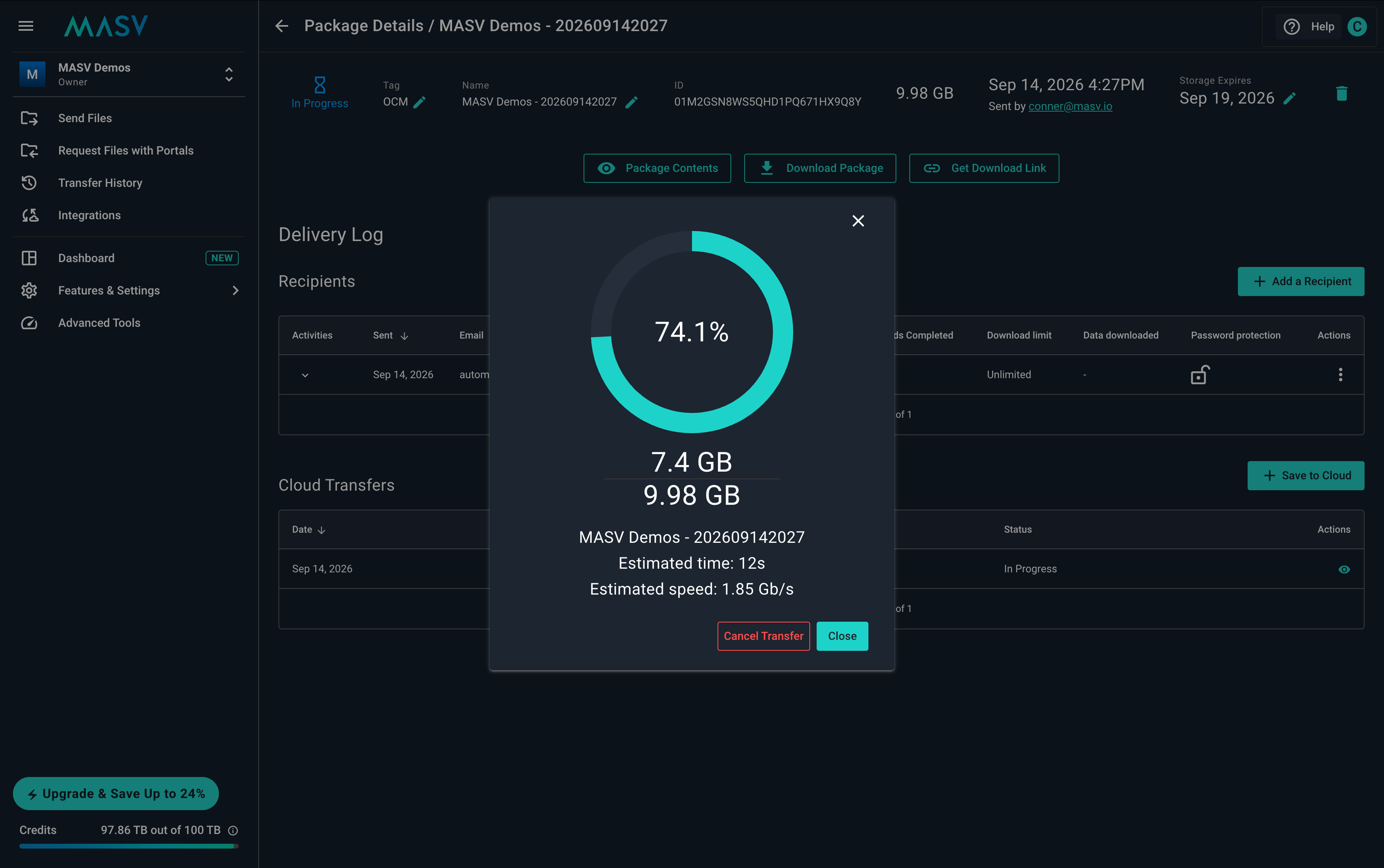Click the credits usage progress bar
The image size is (1384, 868).
(129, 846)
